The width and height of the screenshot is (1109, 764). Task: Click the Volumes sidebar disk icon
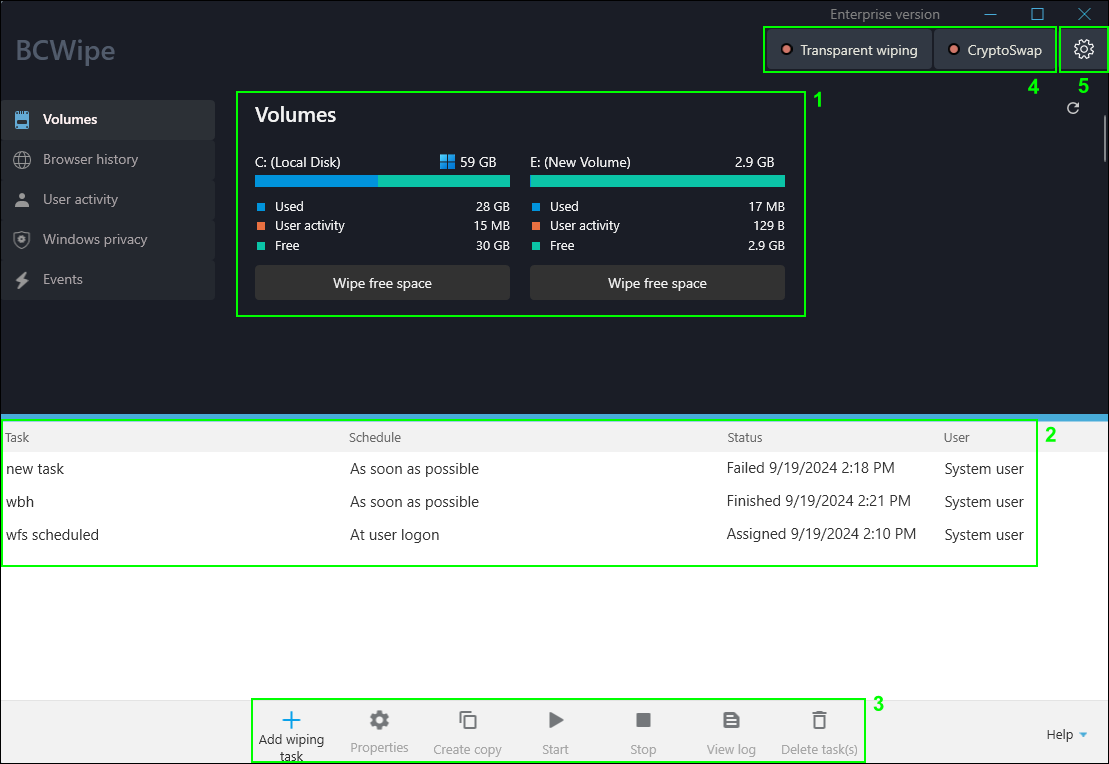pyautogui.click(x=22, y=120)
